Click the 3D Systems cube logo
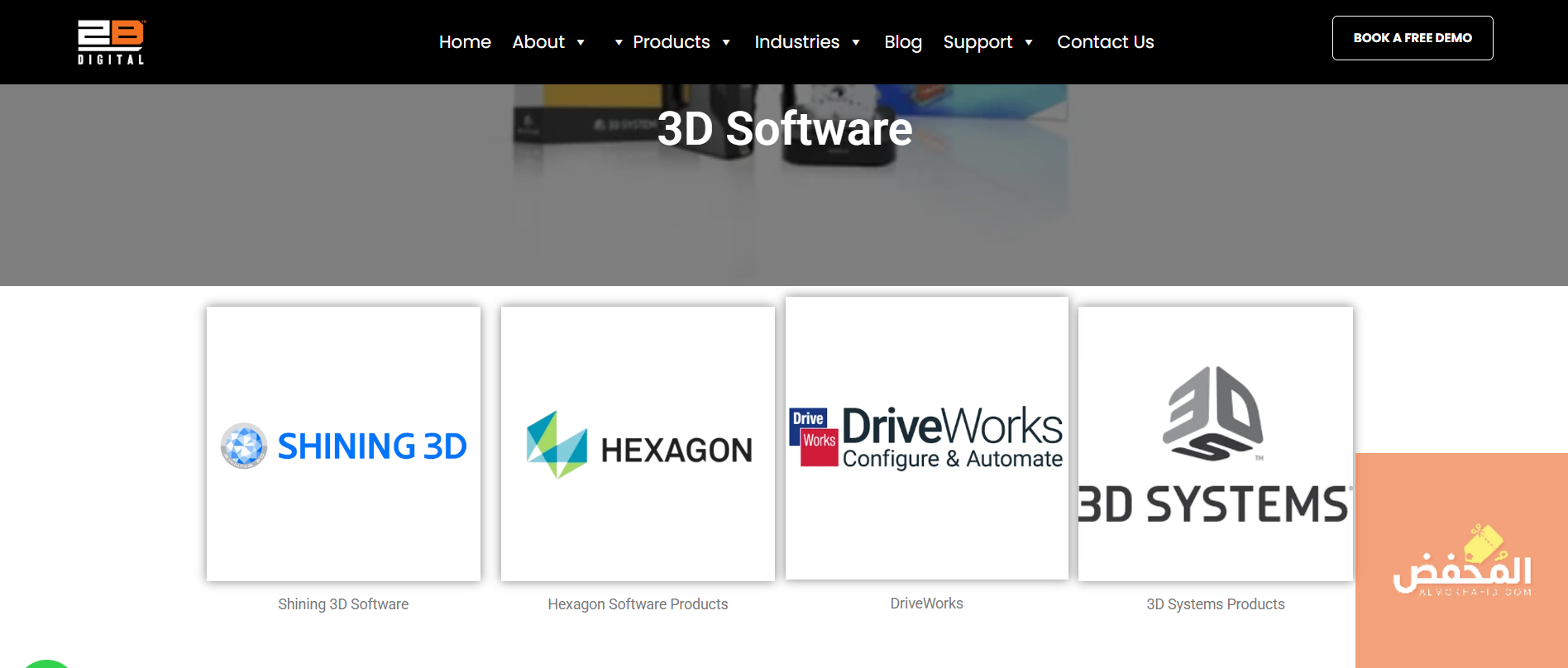The height and width of the screenshot is (668, 1568). pyautogui.click(x=1213, y=413)
